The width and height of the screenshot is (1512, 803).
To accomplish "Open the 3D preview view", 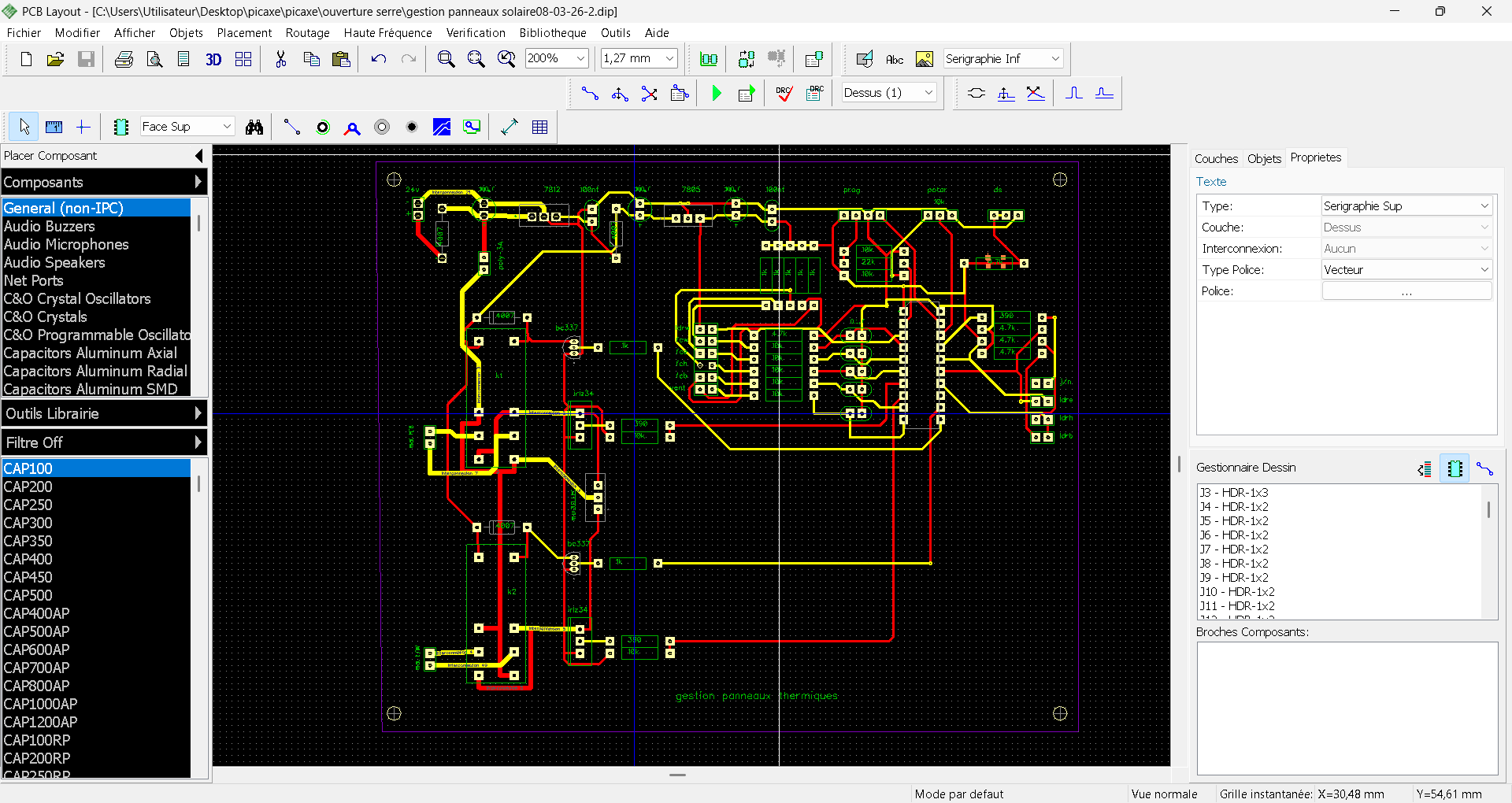I will 213,60.
